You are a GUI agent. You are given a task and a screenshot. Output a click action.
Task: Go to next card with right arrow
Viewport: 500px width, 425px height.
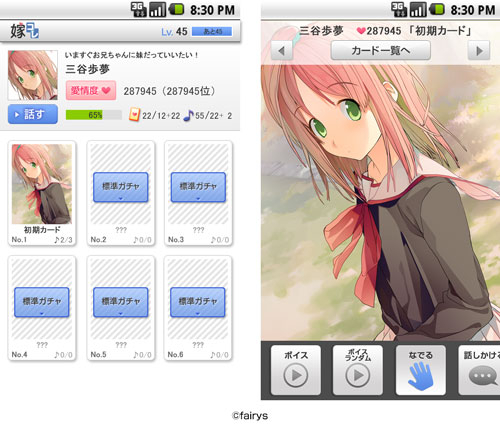[x=479, y=51]
